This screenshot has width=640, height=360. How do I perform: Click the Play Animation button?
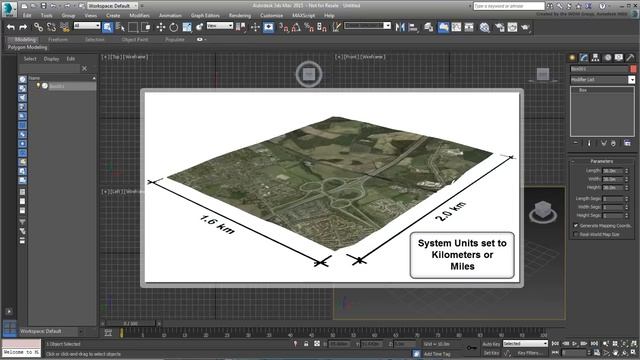[x=575, y=344]
